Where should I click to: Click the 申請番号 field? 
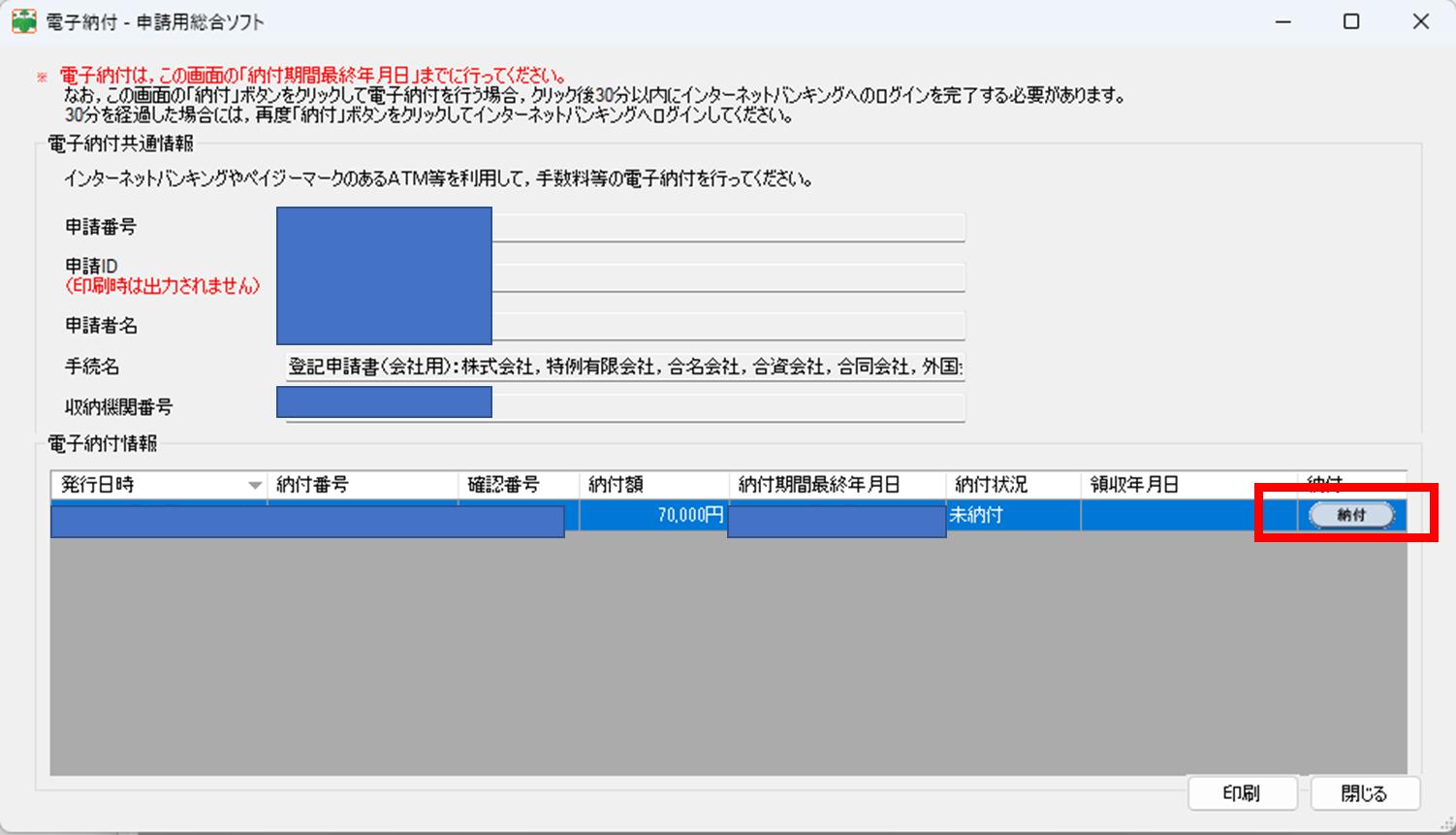pyautogui.click(x=625, y=227)
